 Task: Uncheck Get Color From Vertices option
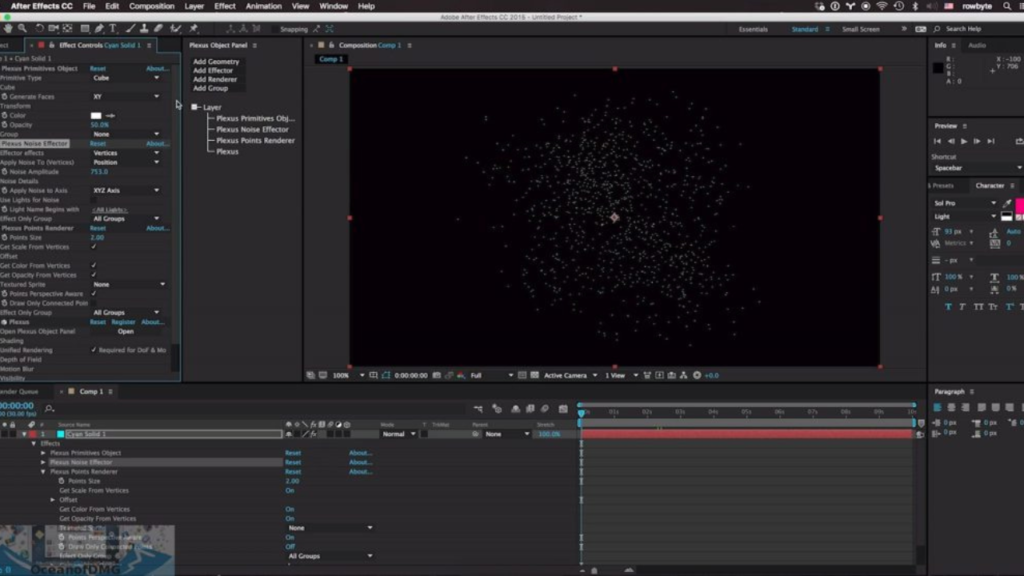point(94,266)
